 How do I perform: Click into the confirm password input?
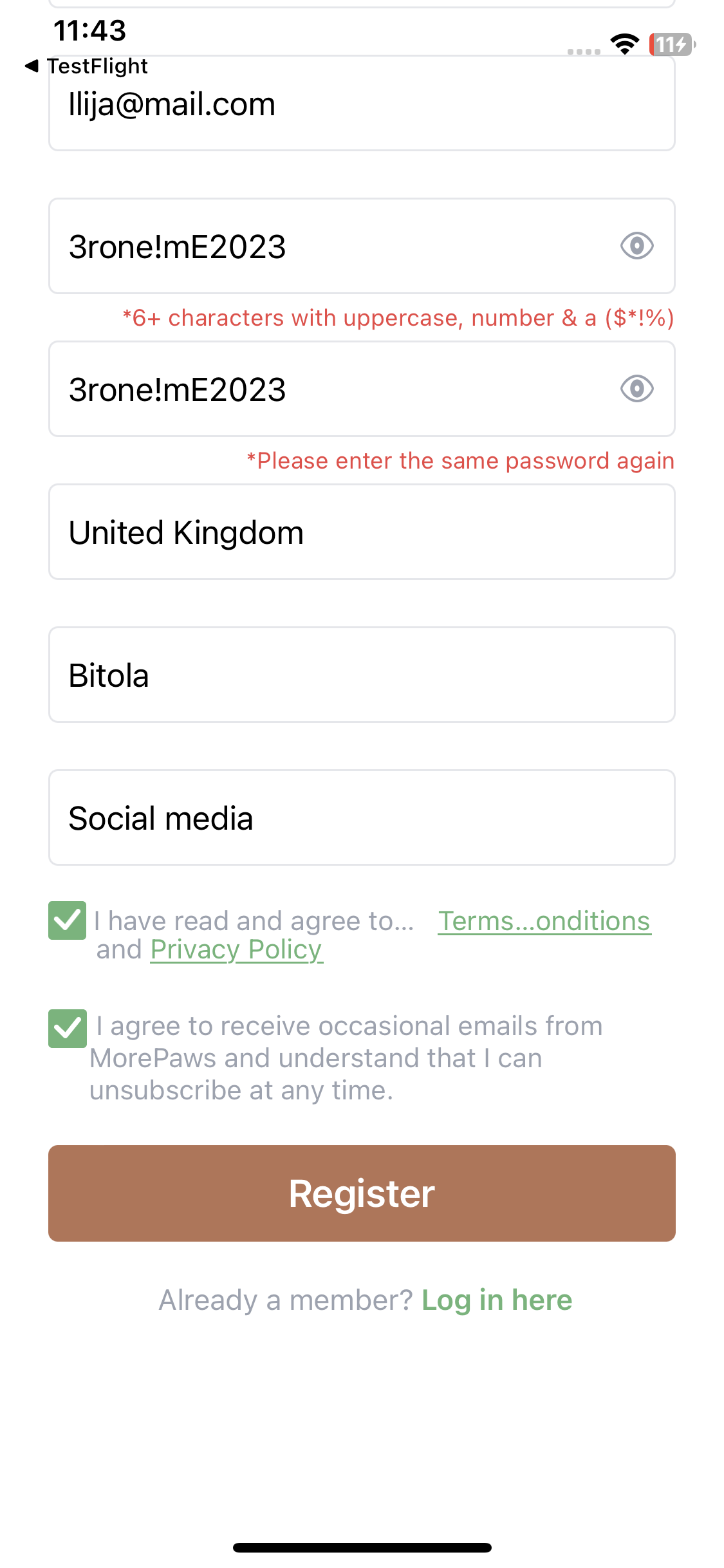[322, 389]
